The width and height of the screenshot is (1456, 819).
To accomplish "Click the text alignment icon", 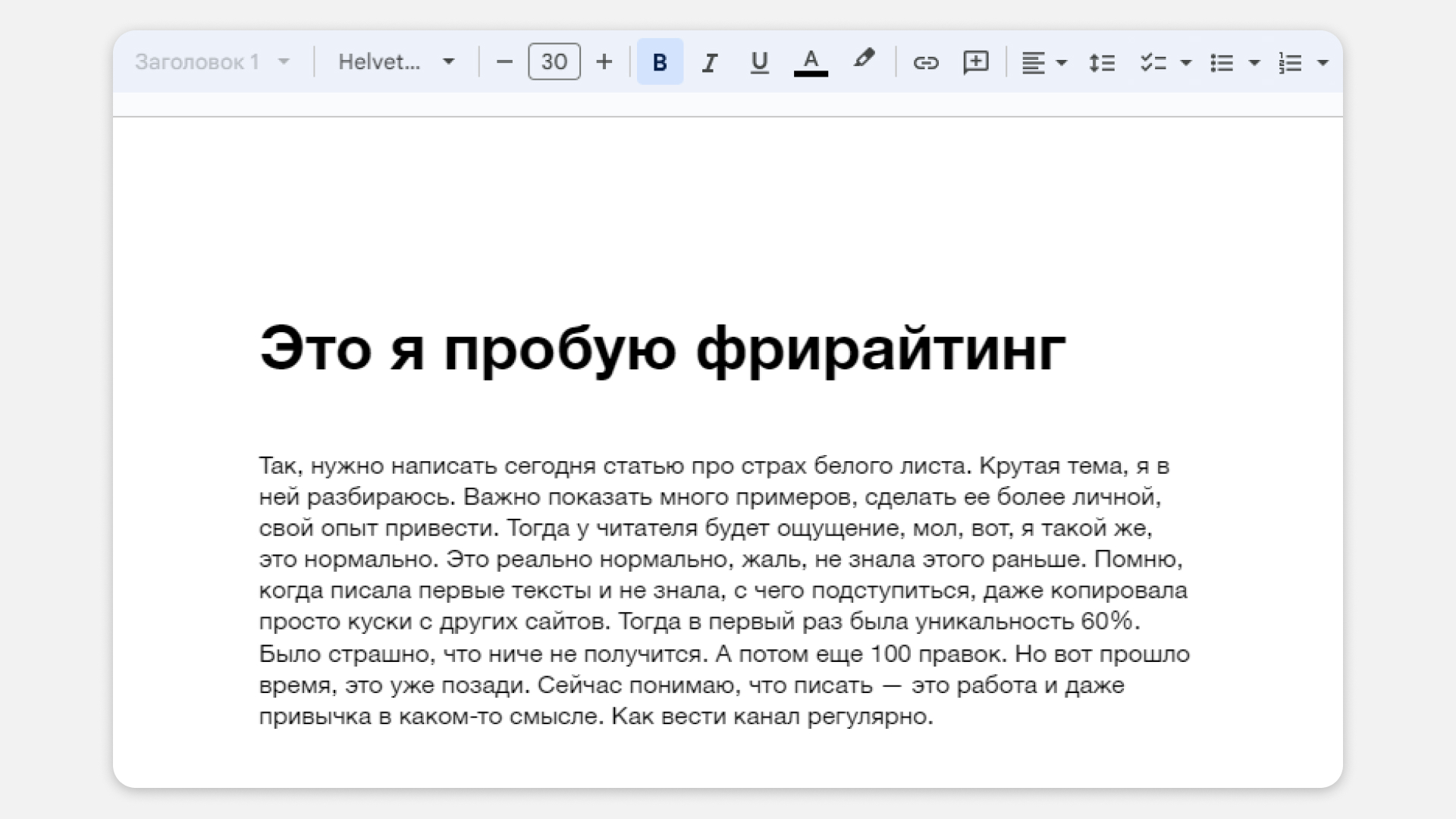I will click(x=1033, y=62).
